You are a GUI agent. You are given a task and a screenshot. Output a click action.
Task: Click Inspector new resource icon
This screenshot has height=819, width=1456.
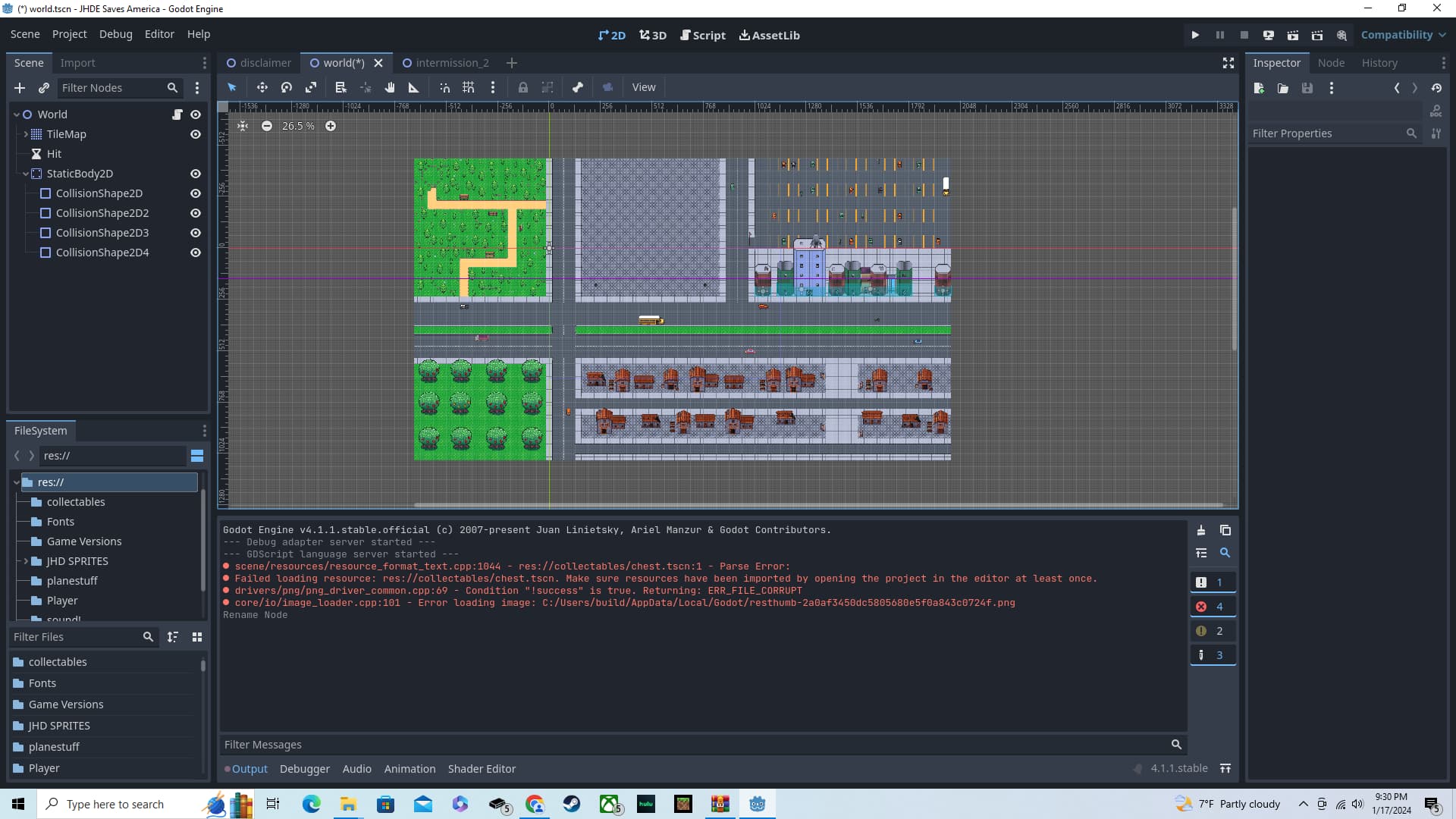[x=1259, y=88]
